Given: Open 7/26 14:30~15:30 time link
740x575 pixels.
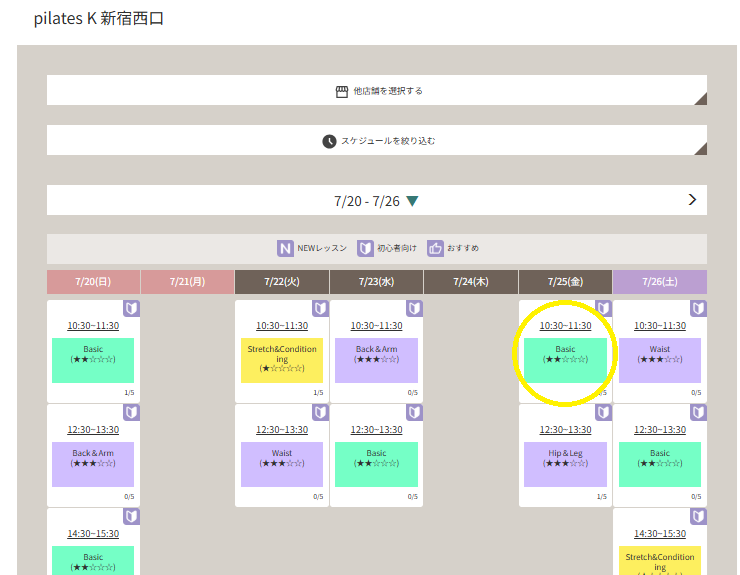Looking at the screenshot, I should tap(660, 533).
